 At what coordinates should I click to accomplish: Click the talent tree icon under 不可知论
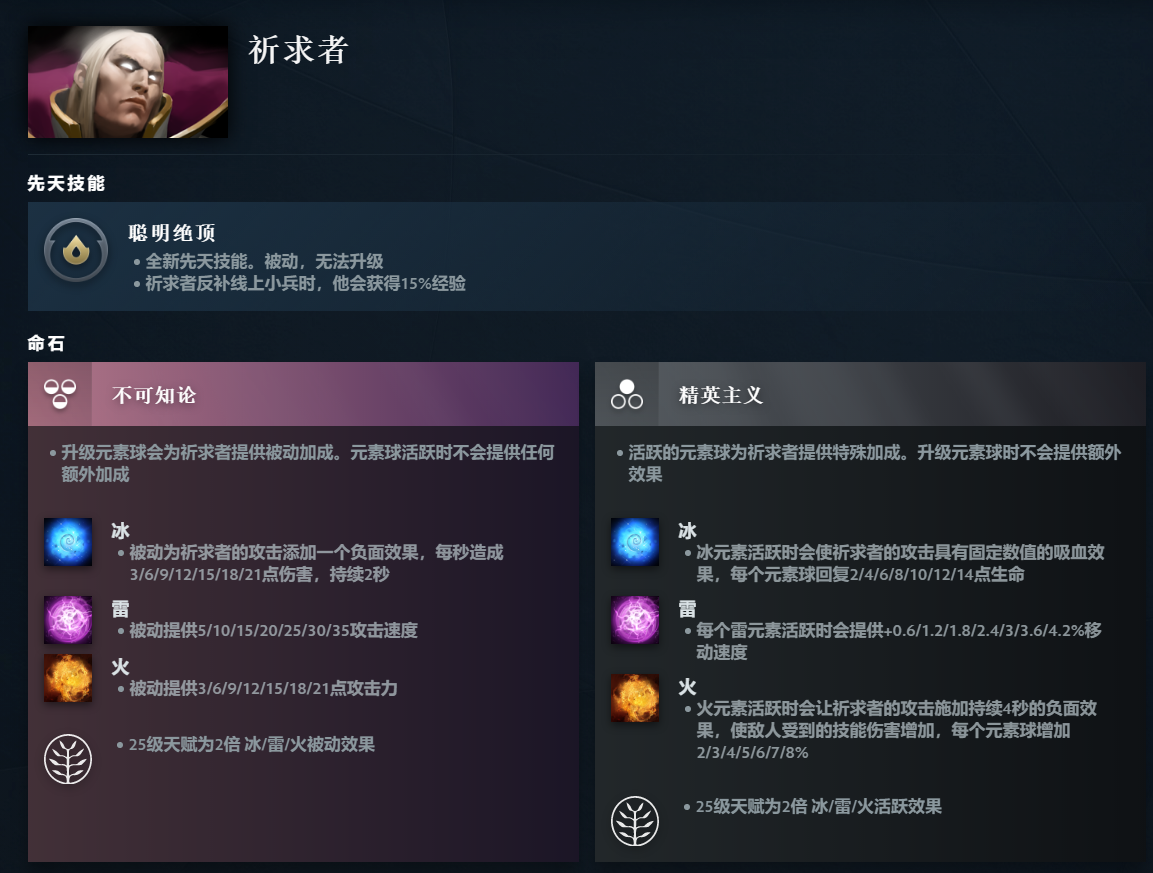pyautogui.click(x=68, y=759)
